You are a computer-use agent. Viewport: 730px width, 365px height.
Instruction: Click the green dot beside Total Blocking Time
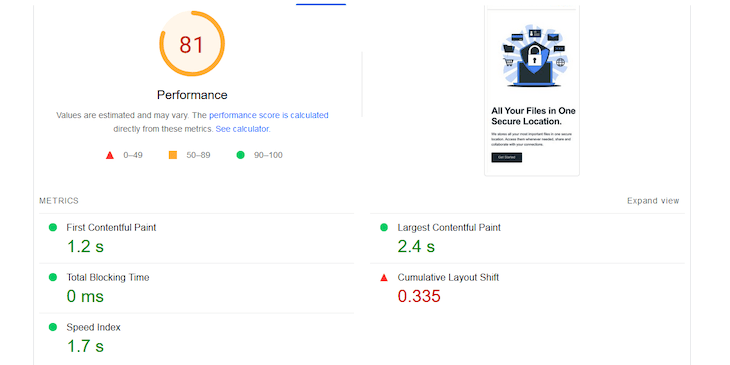53,277
